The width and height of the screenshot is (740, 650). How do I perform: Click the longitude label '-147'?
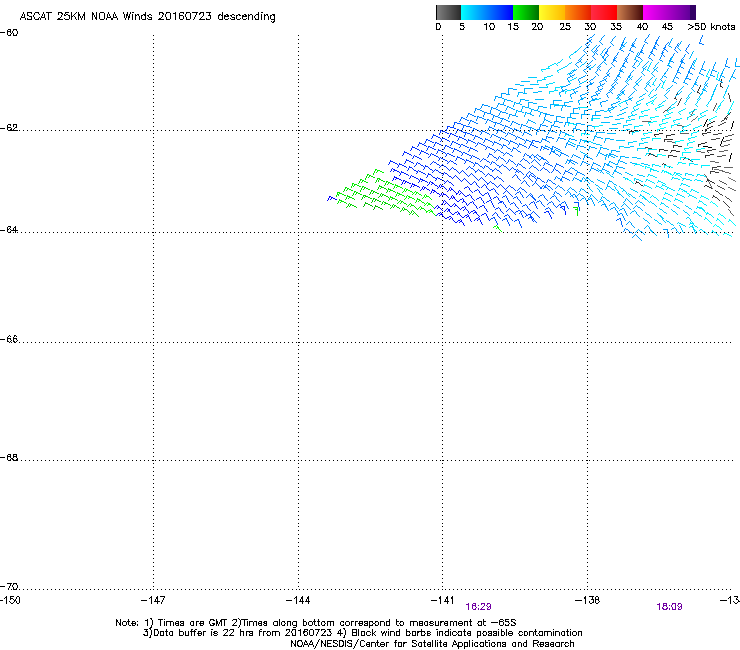point(153,600)
